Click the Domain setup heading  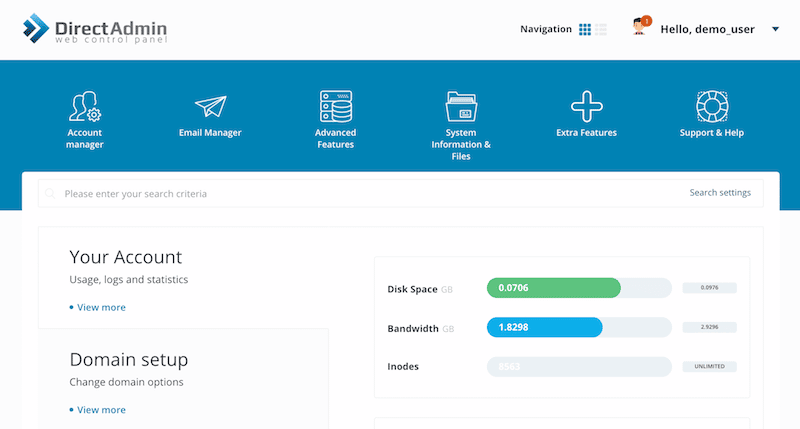[129, 360]
